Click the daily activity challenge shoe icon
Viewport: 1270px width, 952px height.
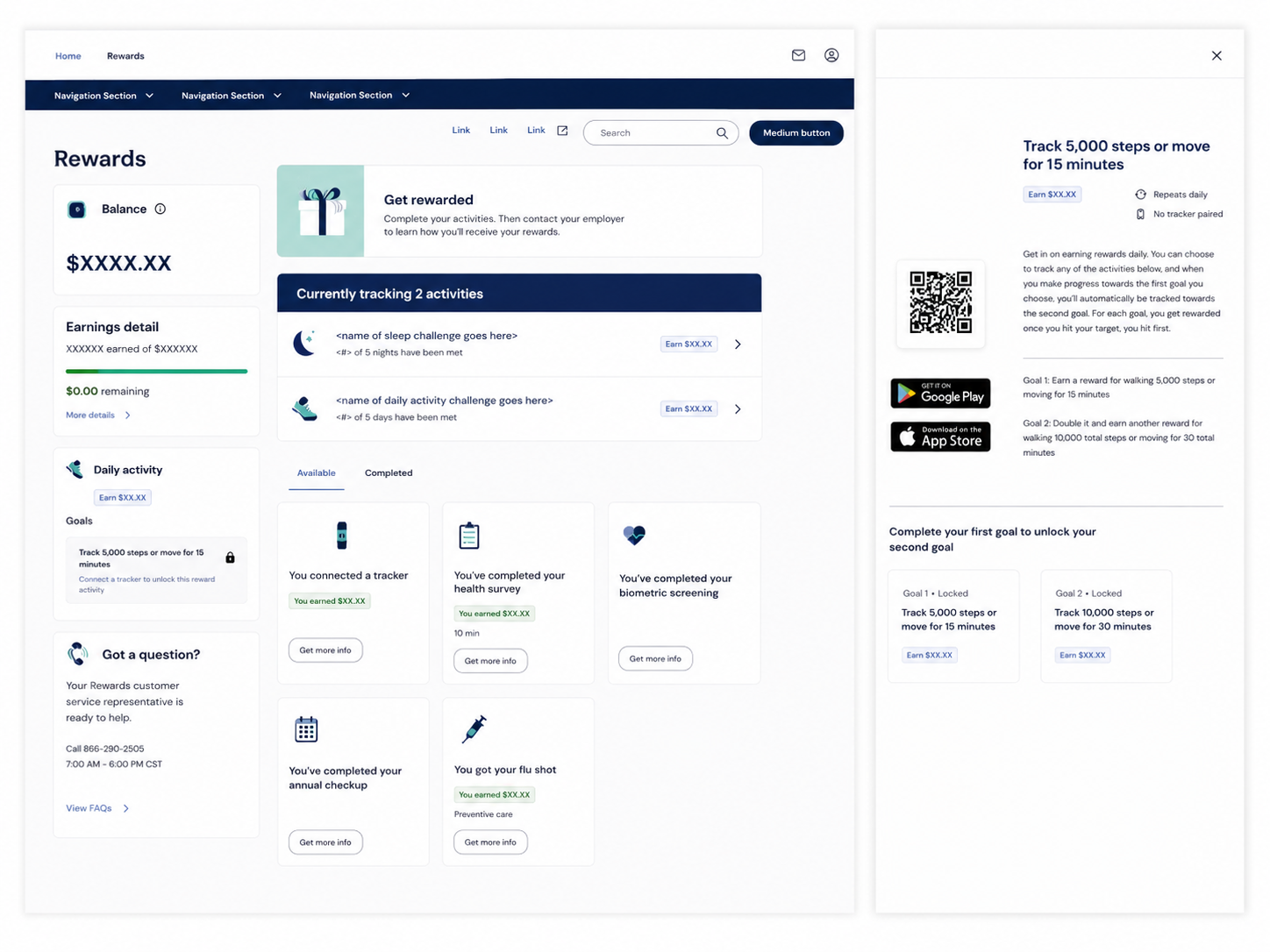click(304, 409)
